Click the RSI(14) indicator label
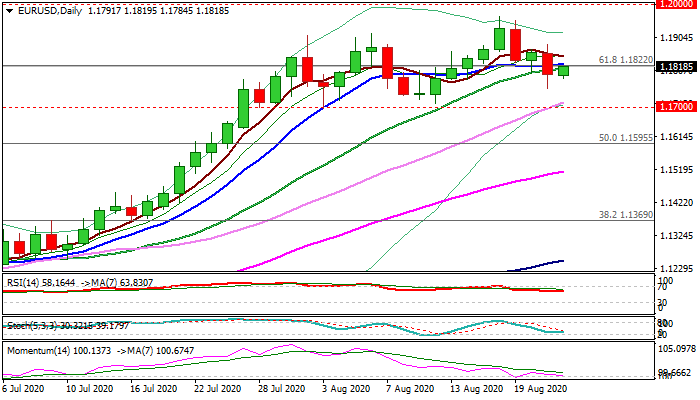700x400 pixels. (26, 283)
